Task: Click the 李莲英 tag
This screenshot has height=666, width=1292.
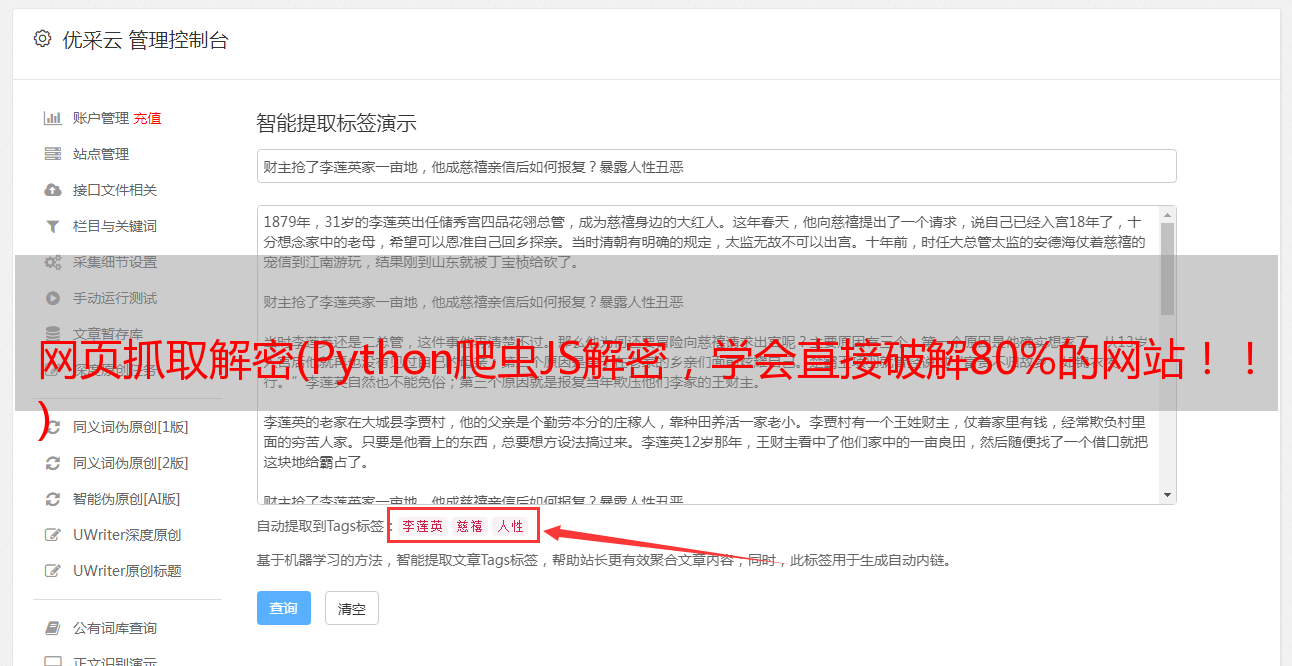Action: tap(422, 526)
